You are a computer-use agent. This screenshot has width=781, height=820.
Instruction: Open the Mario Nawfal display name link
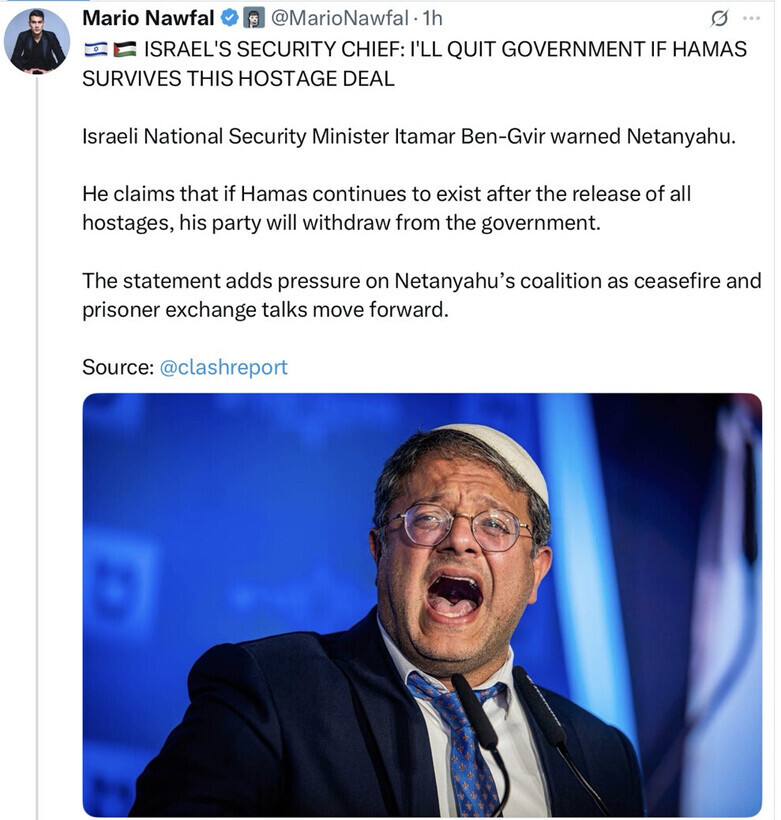[x=148, y=19]
